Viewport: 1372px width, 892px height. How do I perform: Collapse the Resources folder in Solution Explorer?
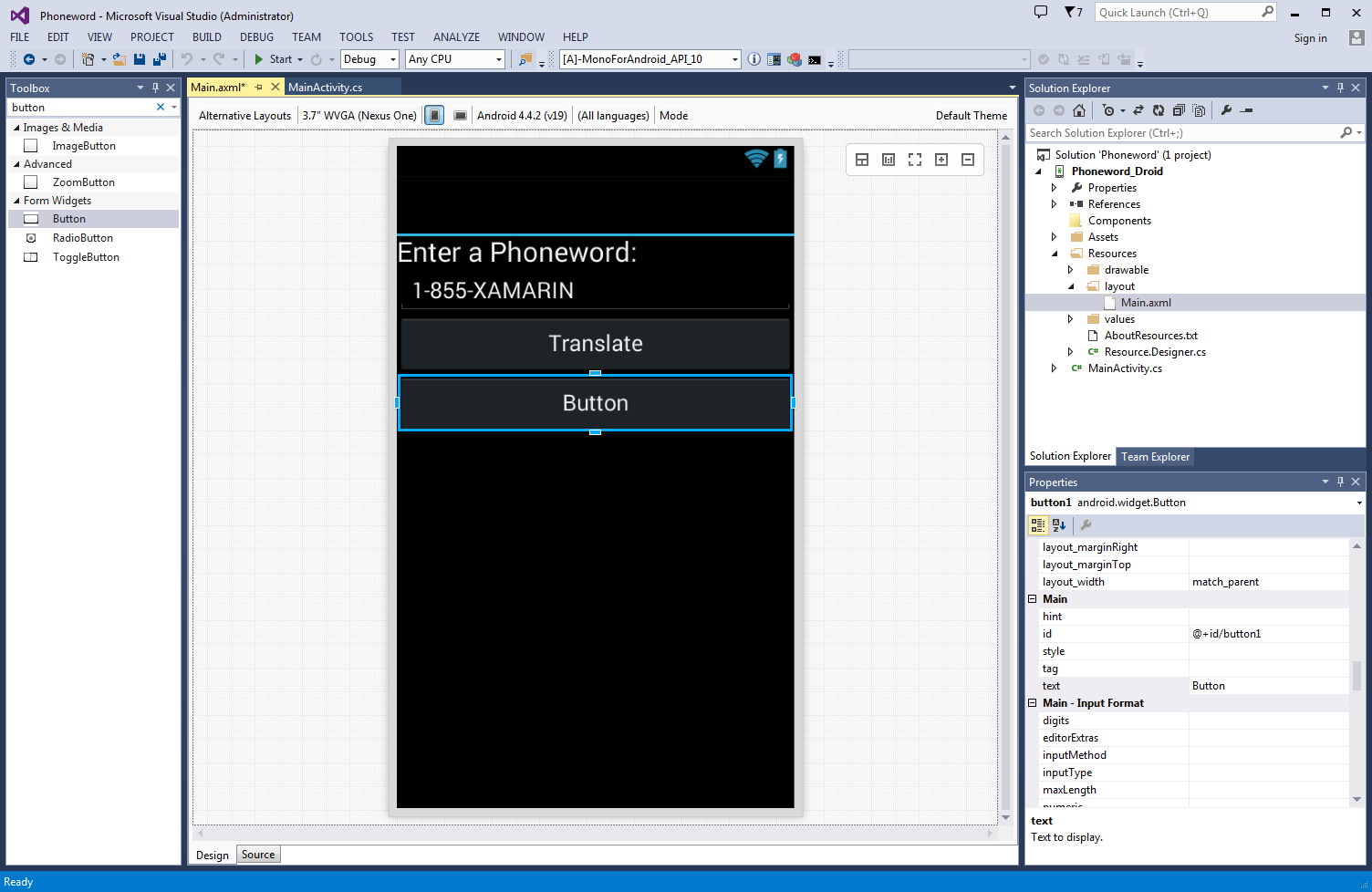tap(1055, 254)
